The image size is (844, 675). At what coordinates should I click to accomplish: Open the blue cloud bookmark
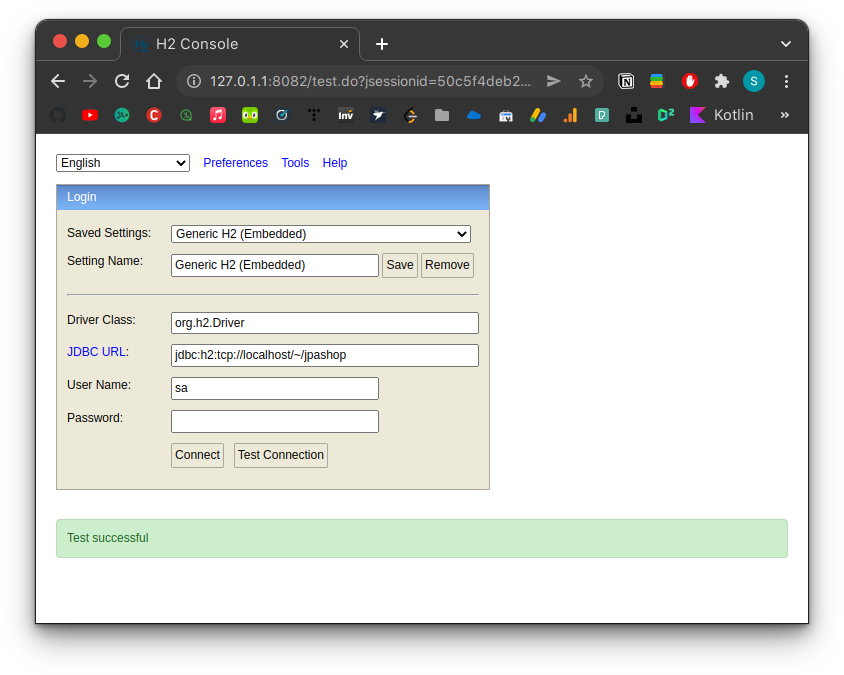click(x=474, y=115)
